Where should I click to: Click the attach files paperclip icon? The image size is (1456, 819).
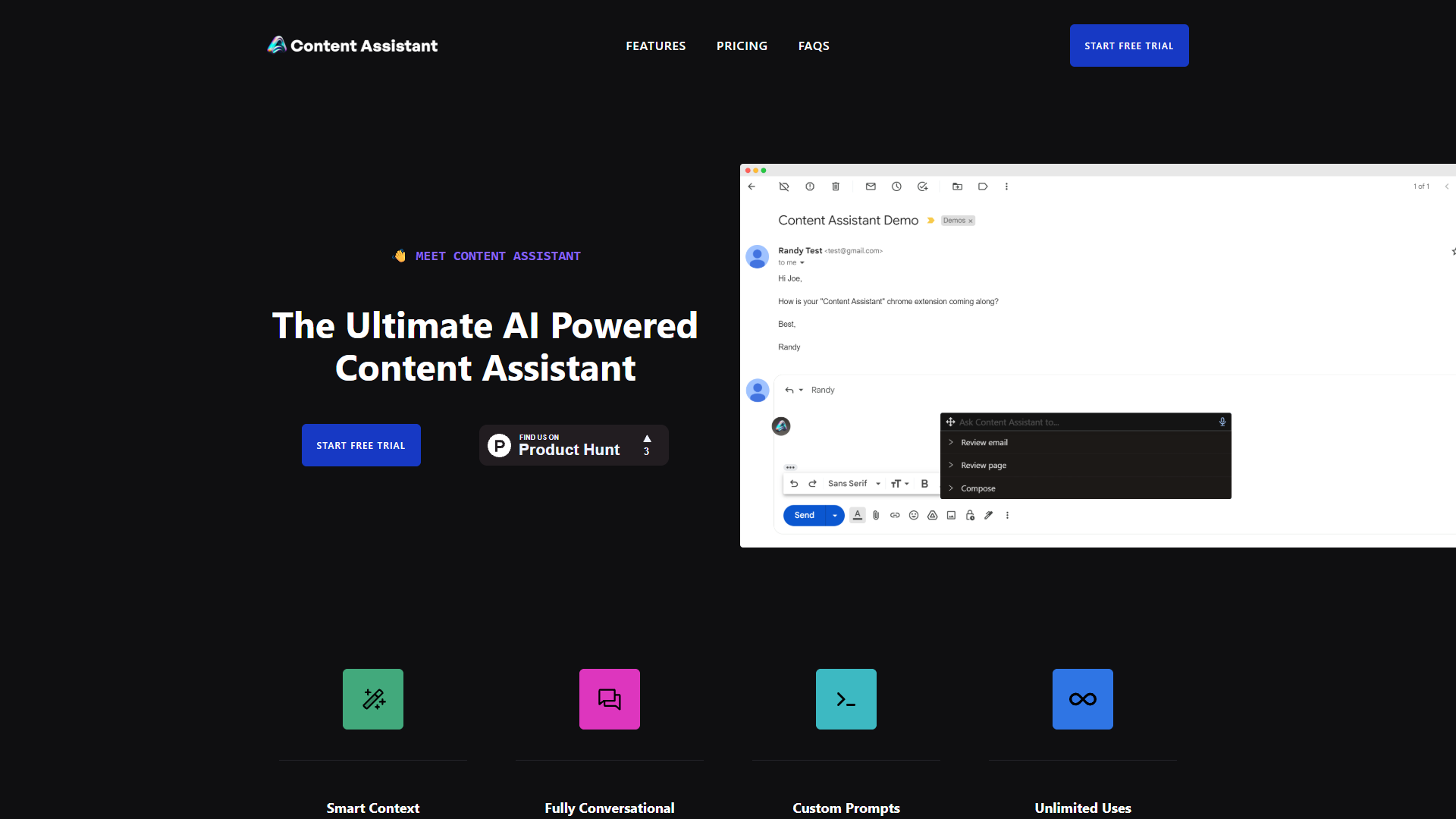(876, 516)
